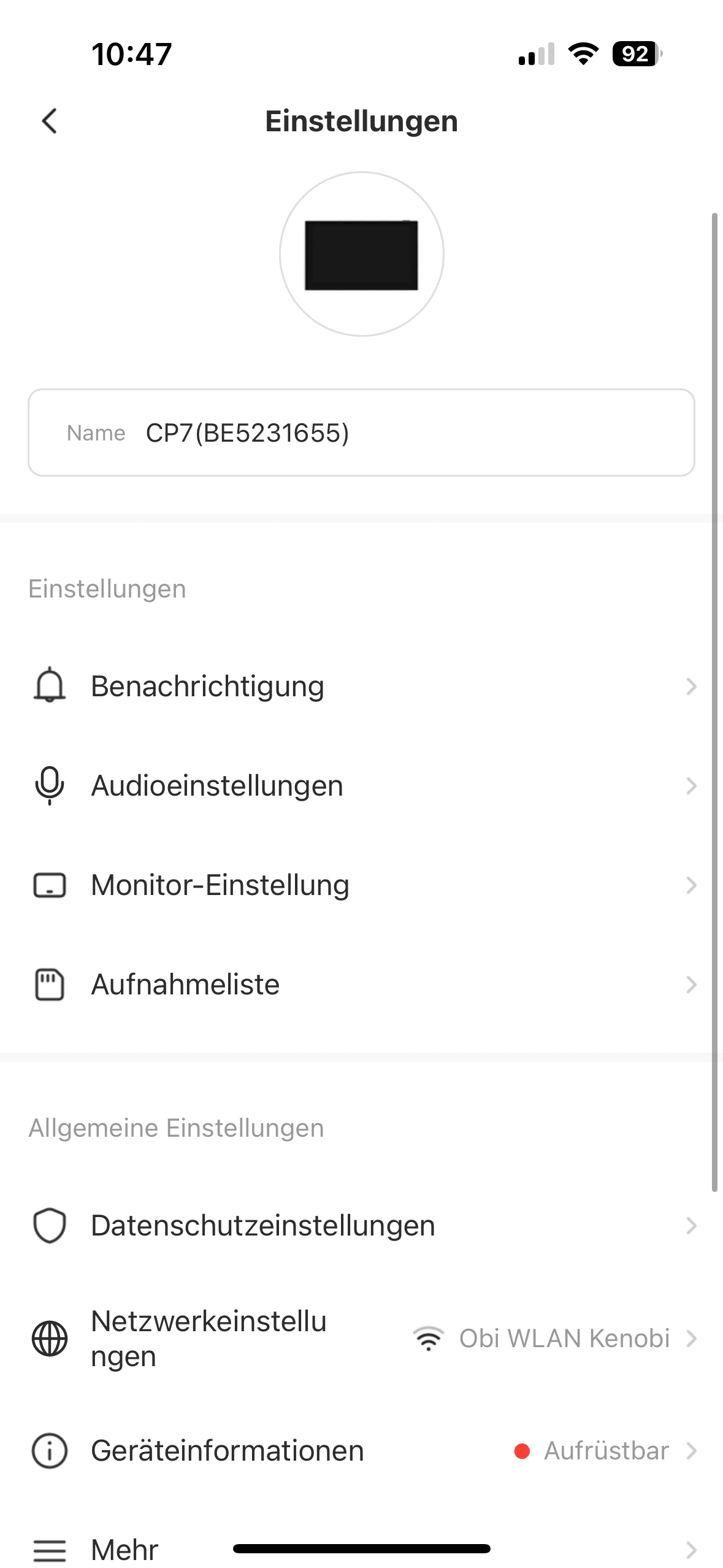Tap the privacy shield icon

click(50, 1226)
